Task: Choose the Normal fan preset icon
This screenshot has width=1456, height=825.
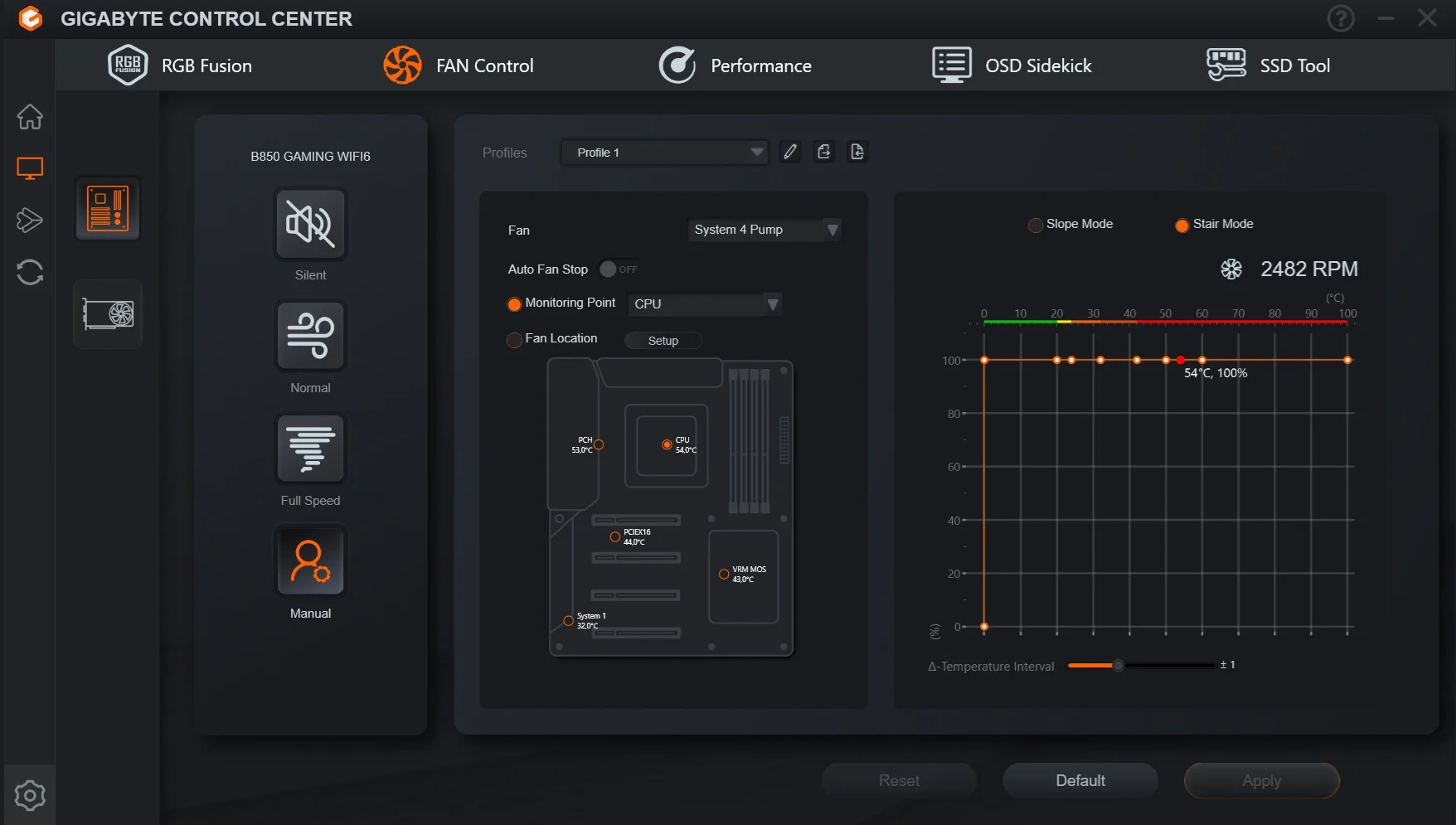Action: [x=310, y=336]
